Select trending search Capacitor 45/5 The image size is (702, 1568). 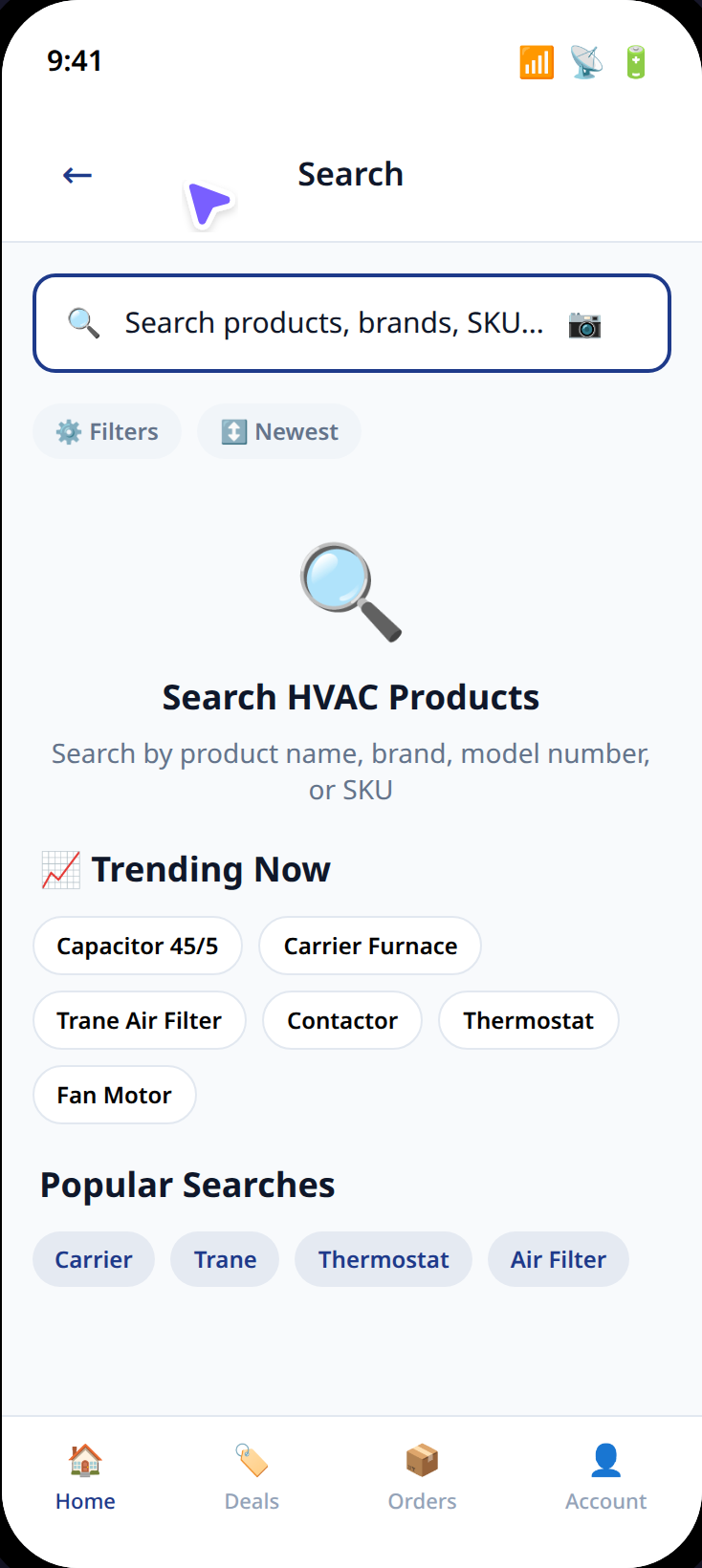coord(137,945)
